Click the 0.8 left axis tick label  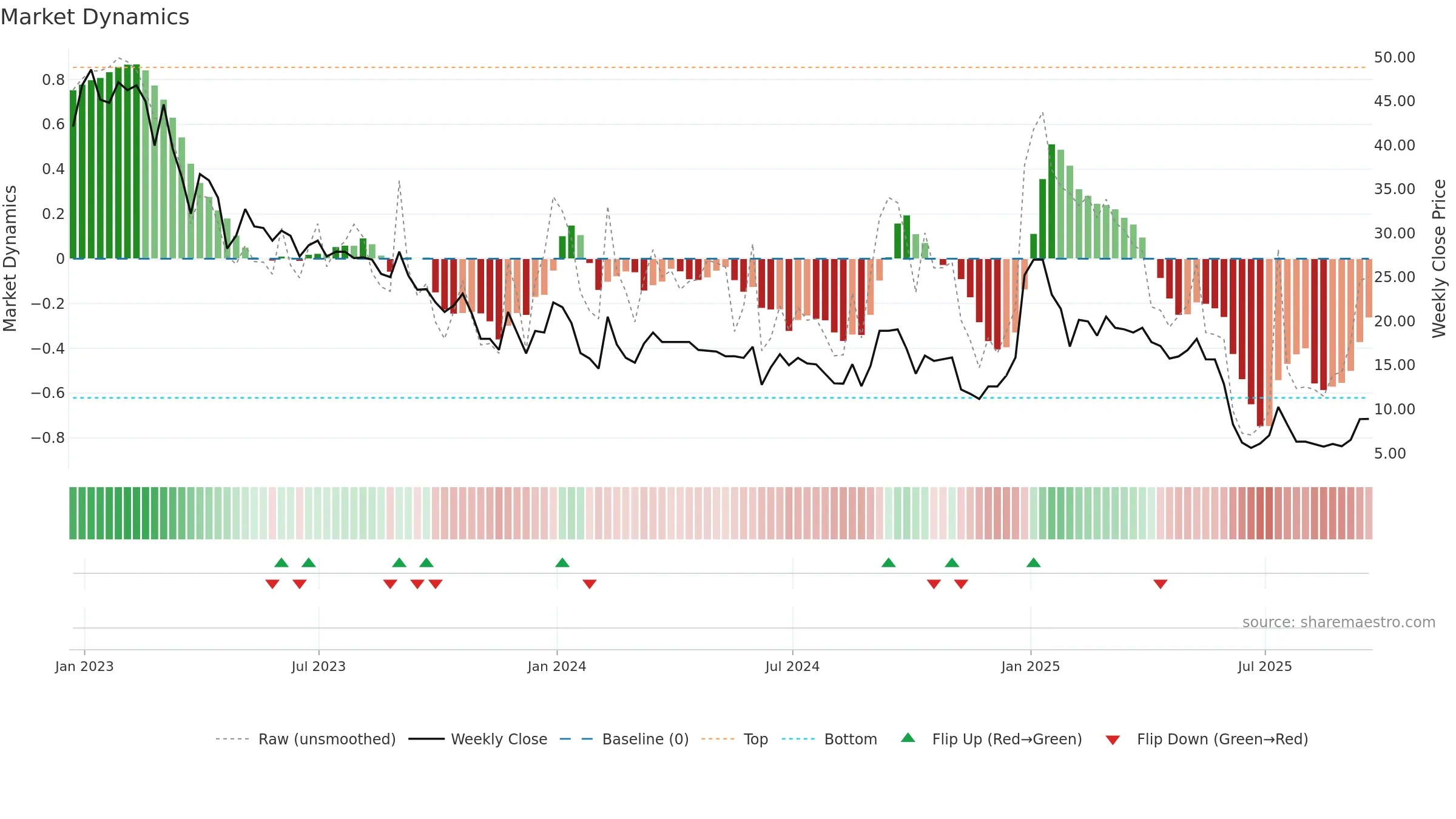[x=53, y=80]
